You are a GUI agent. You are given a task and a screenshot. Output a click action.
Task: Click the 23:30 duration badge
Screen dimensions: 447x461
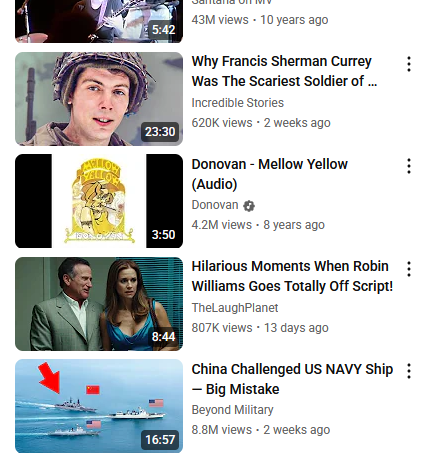click(x=160, y=132)
